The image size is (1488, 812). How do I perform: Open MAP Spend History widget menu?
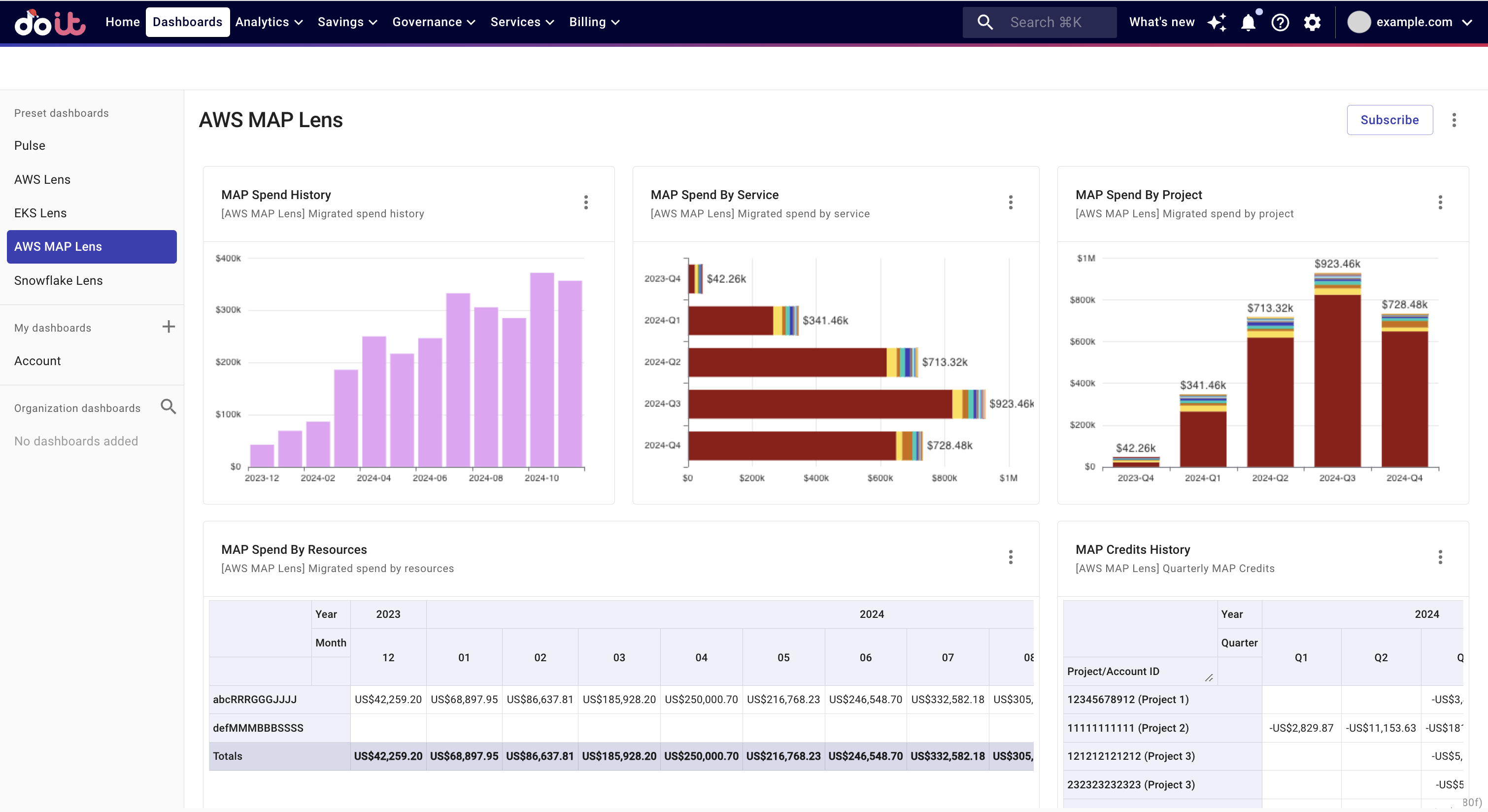[x=586, y=202]
